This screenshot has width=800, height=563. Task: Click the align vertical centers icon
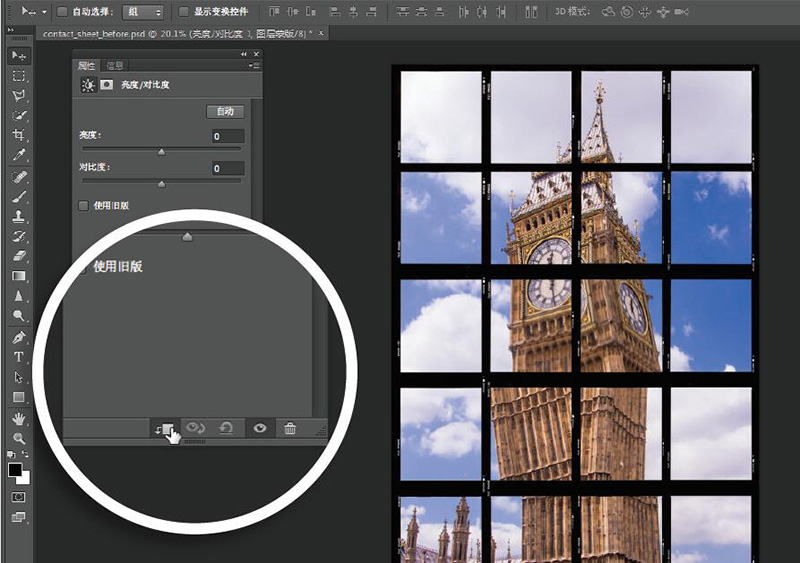coord(292,11)
